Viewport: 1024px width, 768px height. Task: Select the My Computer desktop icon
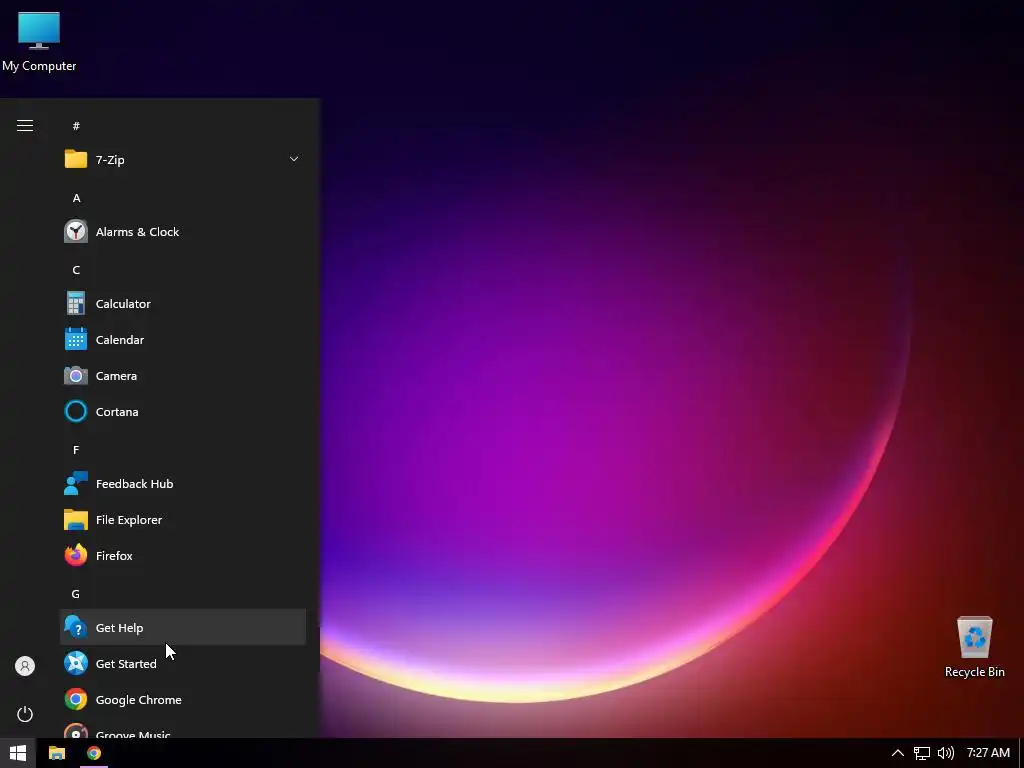pyautogui.click(x=39, y=42)
